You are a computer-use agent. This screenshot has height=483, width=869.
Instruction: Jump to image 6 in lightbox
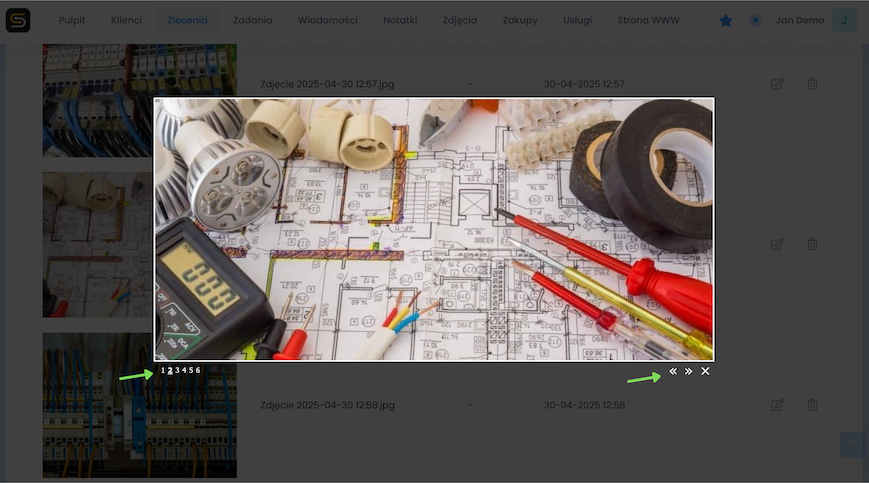click(198, 370)
